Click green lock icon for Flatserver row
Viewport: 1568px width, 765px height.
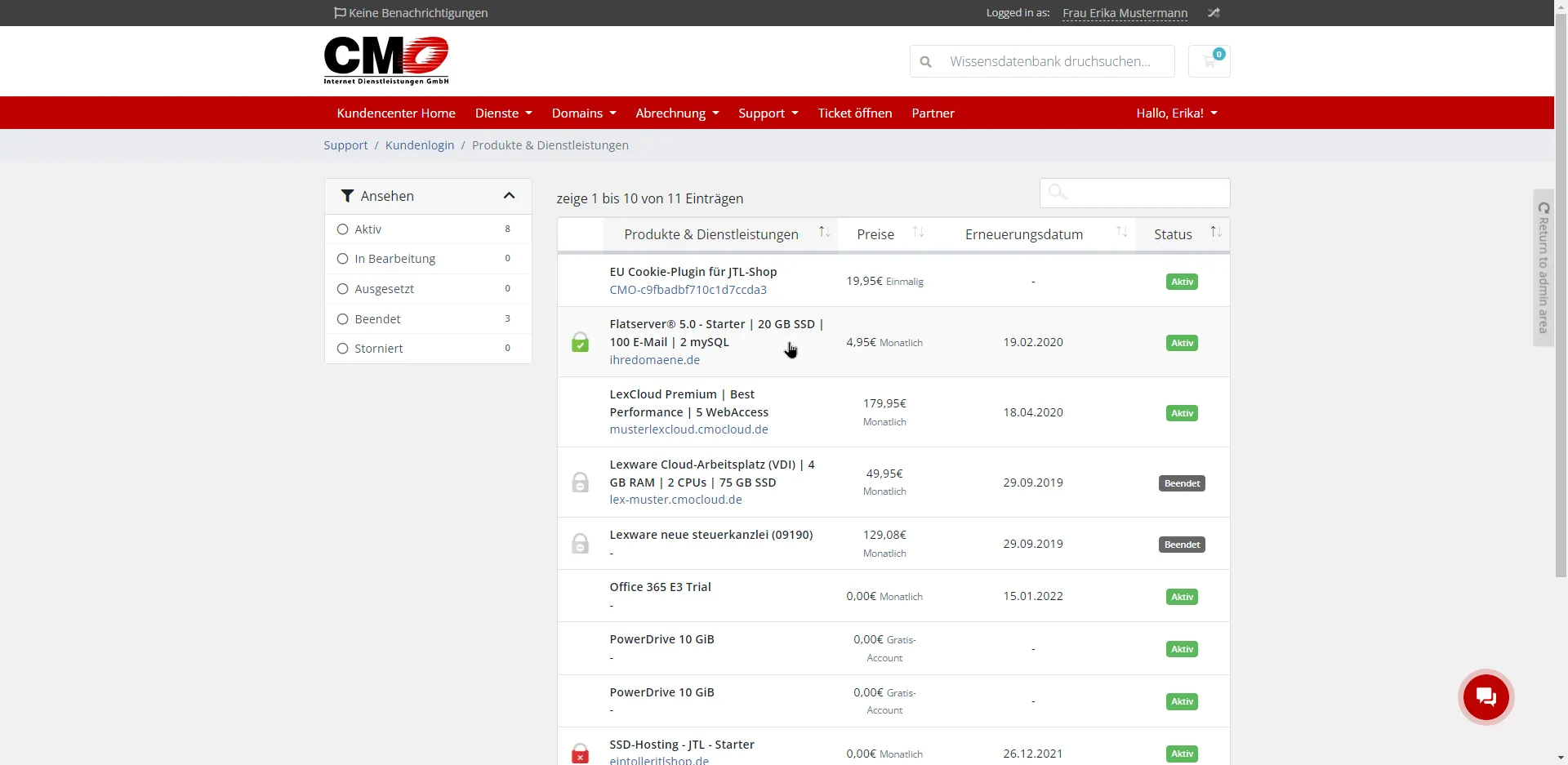[580, 342]
